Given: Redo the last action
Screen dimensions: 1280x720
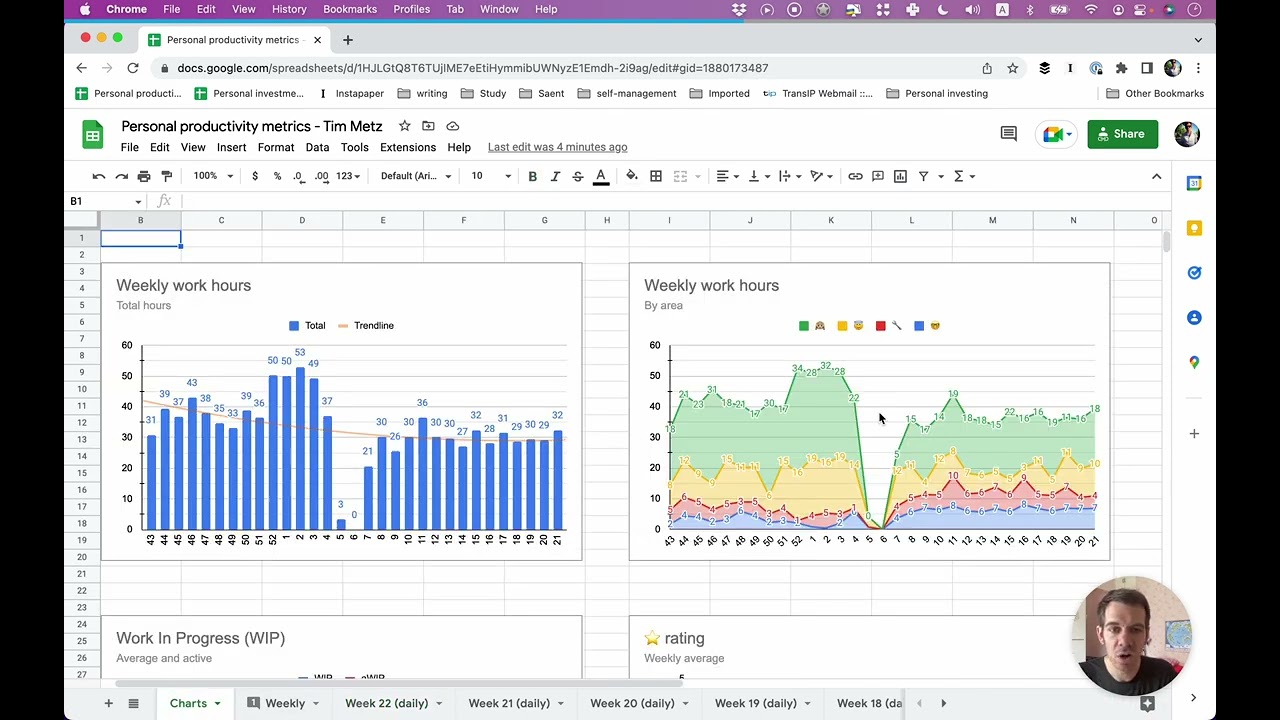Looking at the screenshot, I should click(121, 176).
